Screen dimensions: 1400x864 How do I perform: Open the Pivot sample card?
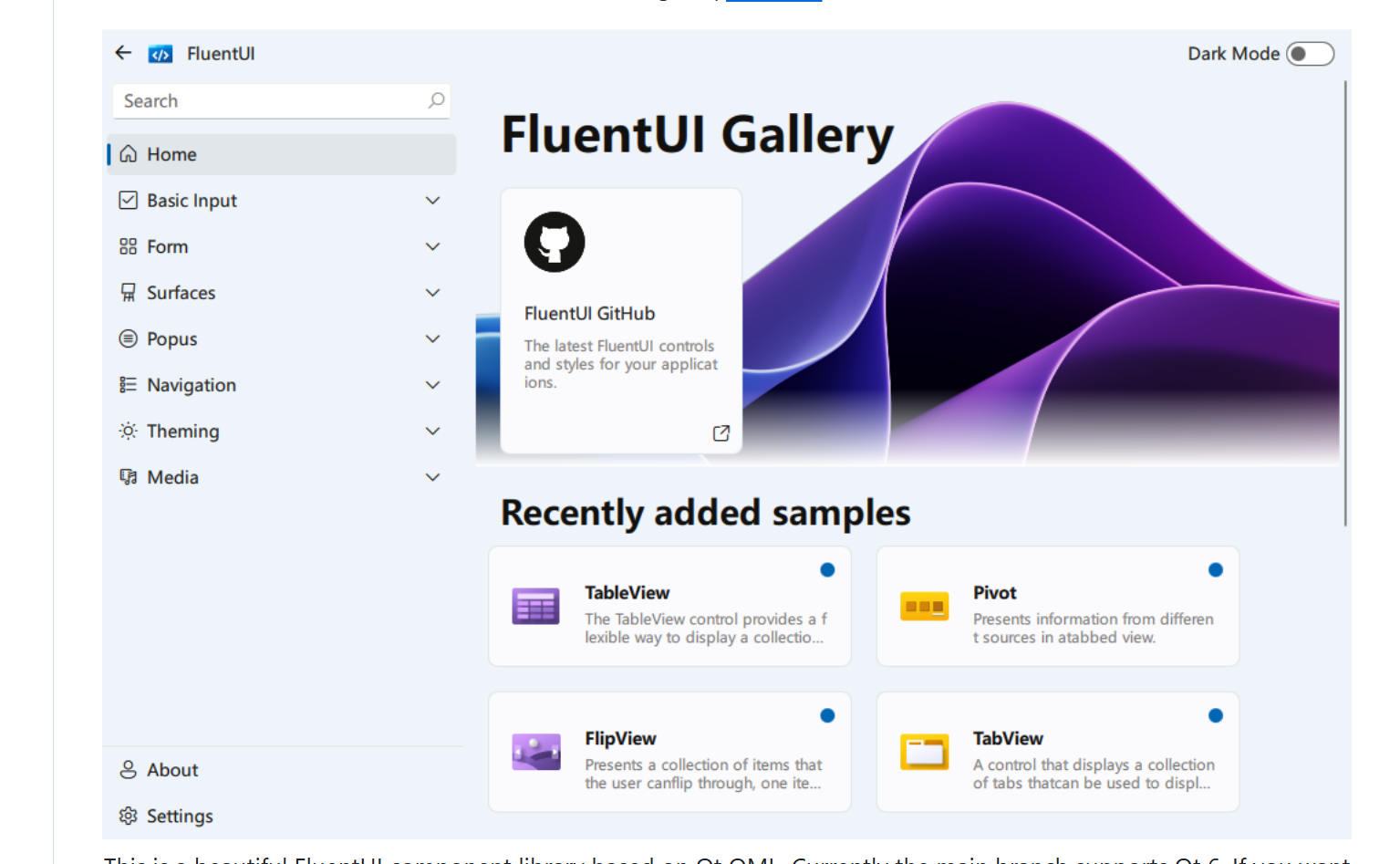[1058, 606]
